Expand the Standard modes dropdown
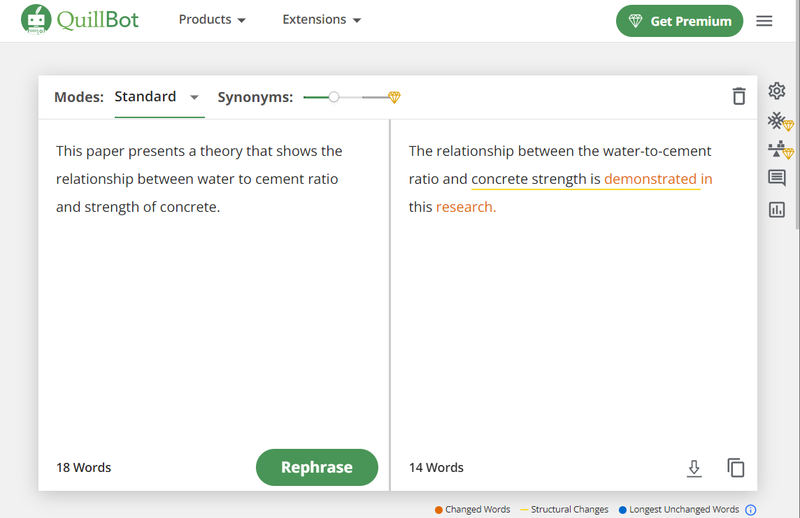The height and width of the screenshot is (518, 800). pyautogui.click(x=157, y=97)
